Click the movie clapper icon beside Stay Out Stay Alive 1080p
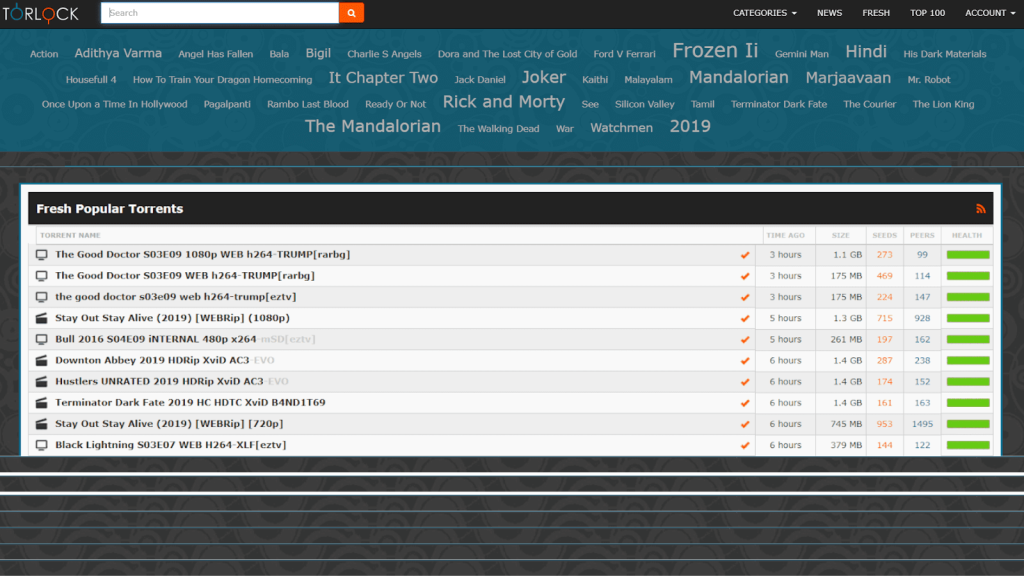The height and width of the screenshot is (576, 1024). [42, 318]
